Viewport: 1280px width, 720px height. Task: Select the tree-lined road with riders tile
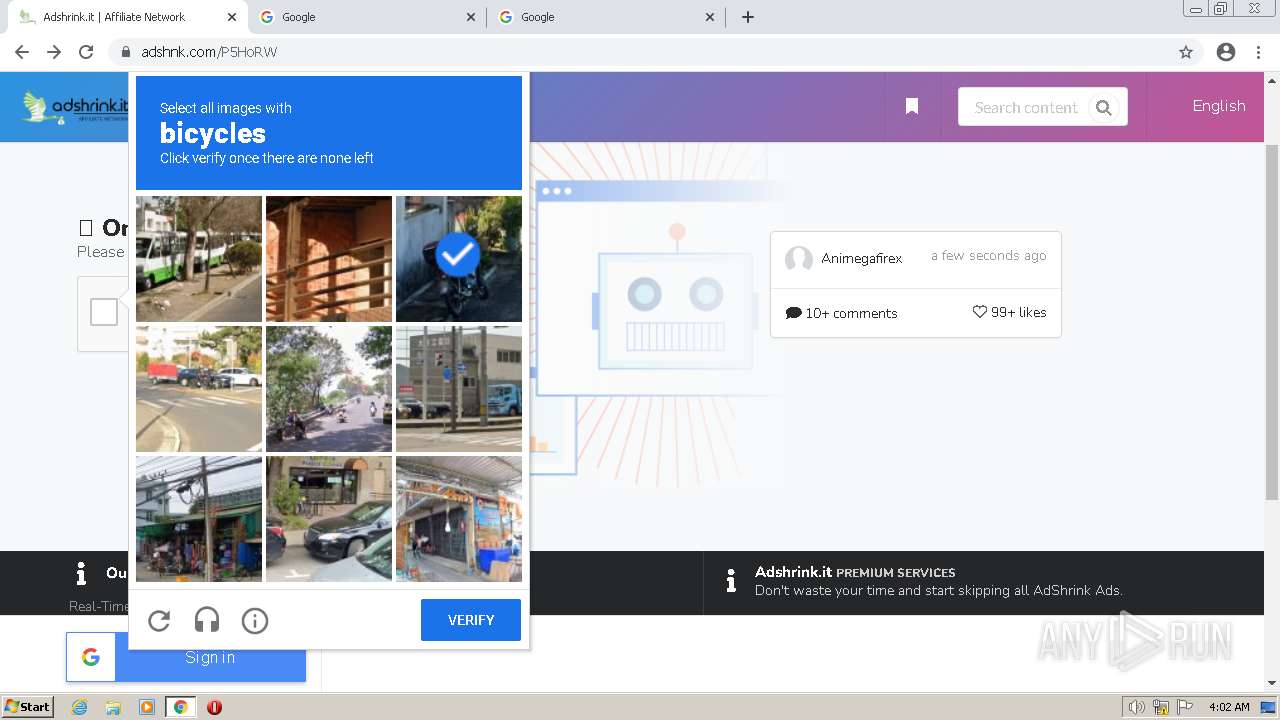(329, 389)
